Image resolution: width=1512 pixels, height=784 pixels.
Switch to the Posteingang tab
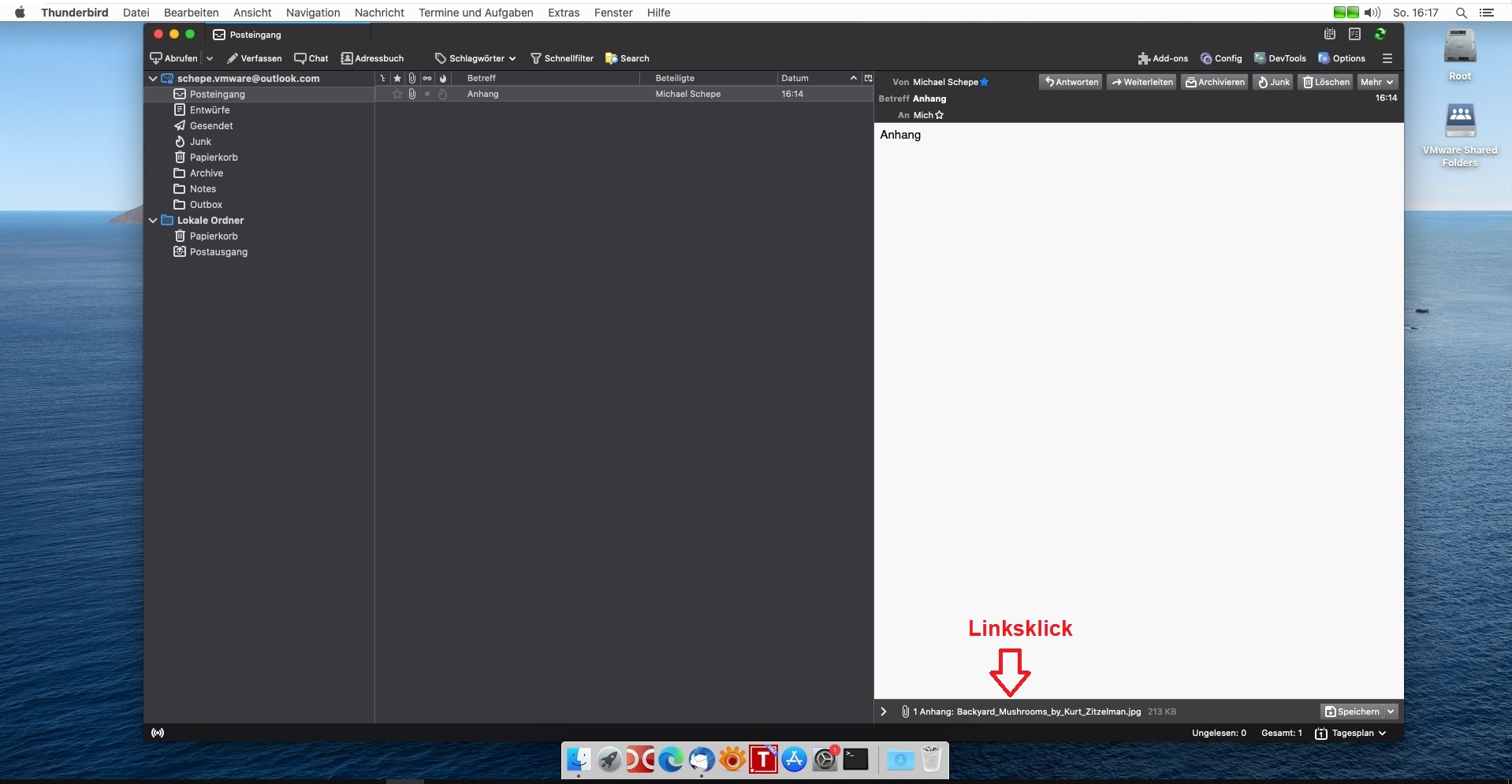[x=287, y=35]
